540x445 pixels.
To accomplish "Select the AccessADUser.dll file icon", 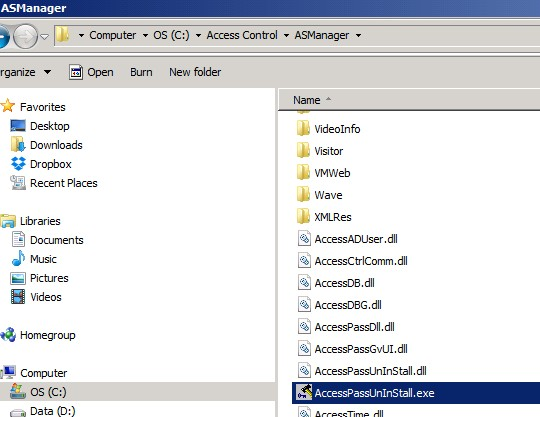I will pyautogui.click(x=304, y=239).
